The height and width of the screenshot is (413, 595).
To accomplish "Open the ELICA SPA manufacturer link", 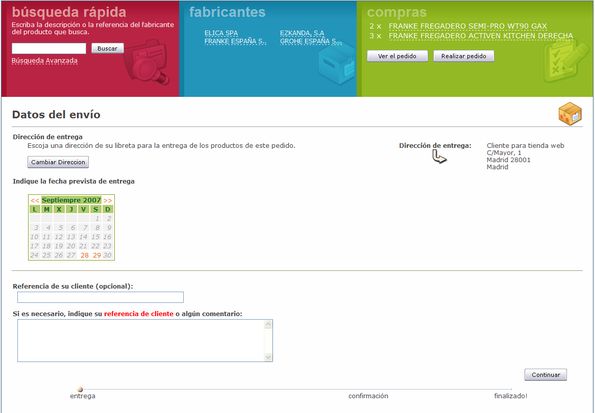I will [221, 33].
